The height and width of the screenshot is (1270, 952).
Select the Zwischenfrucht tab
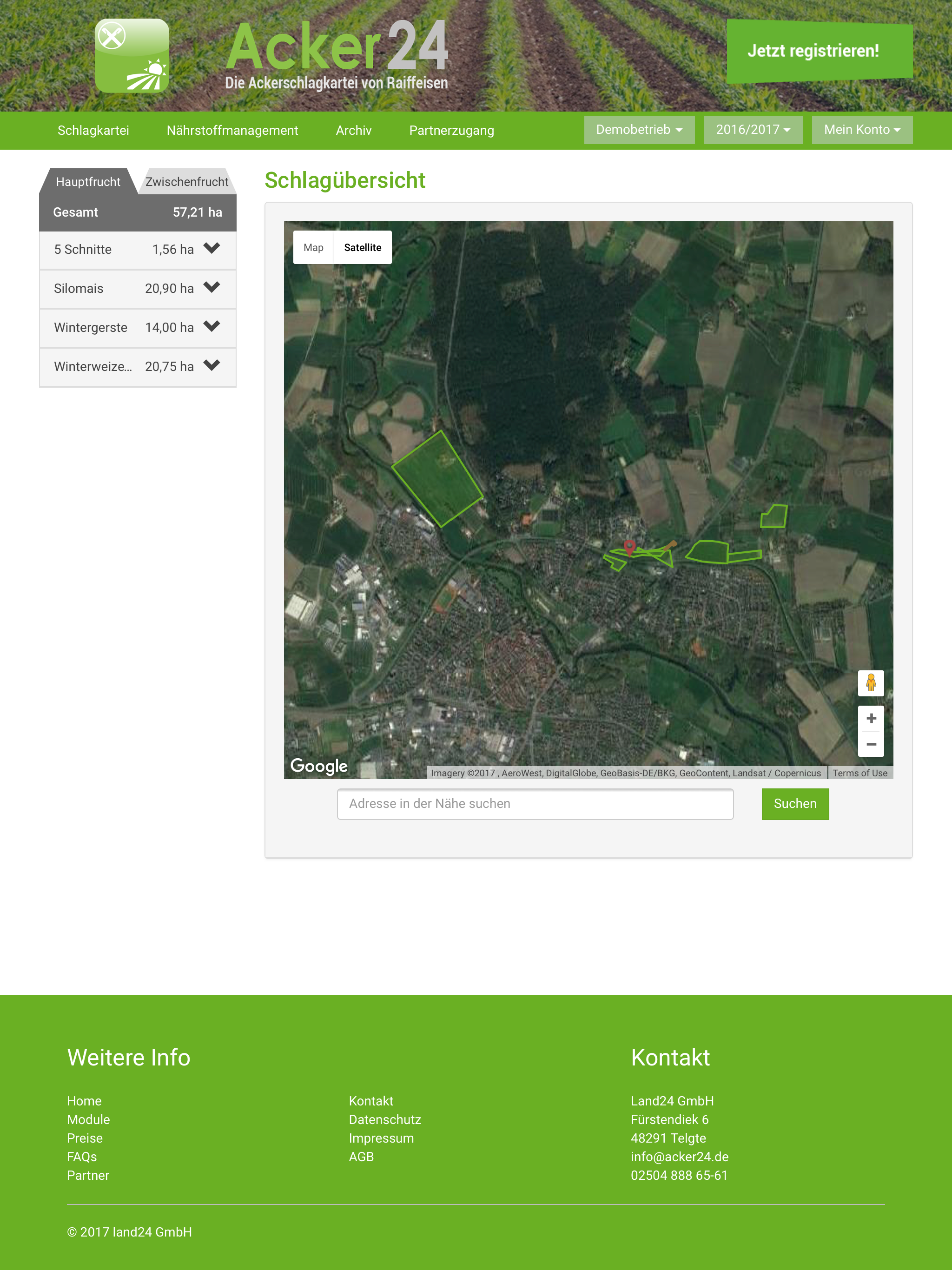186,181
